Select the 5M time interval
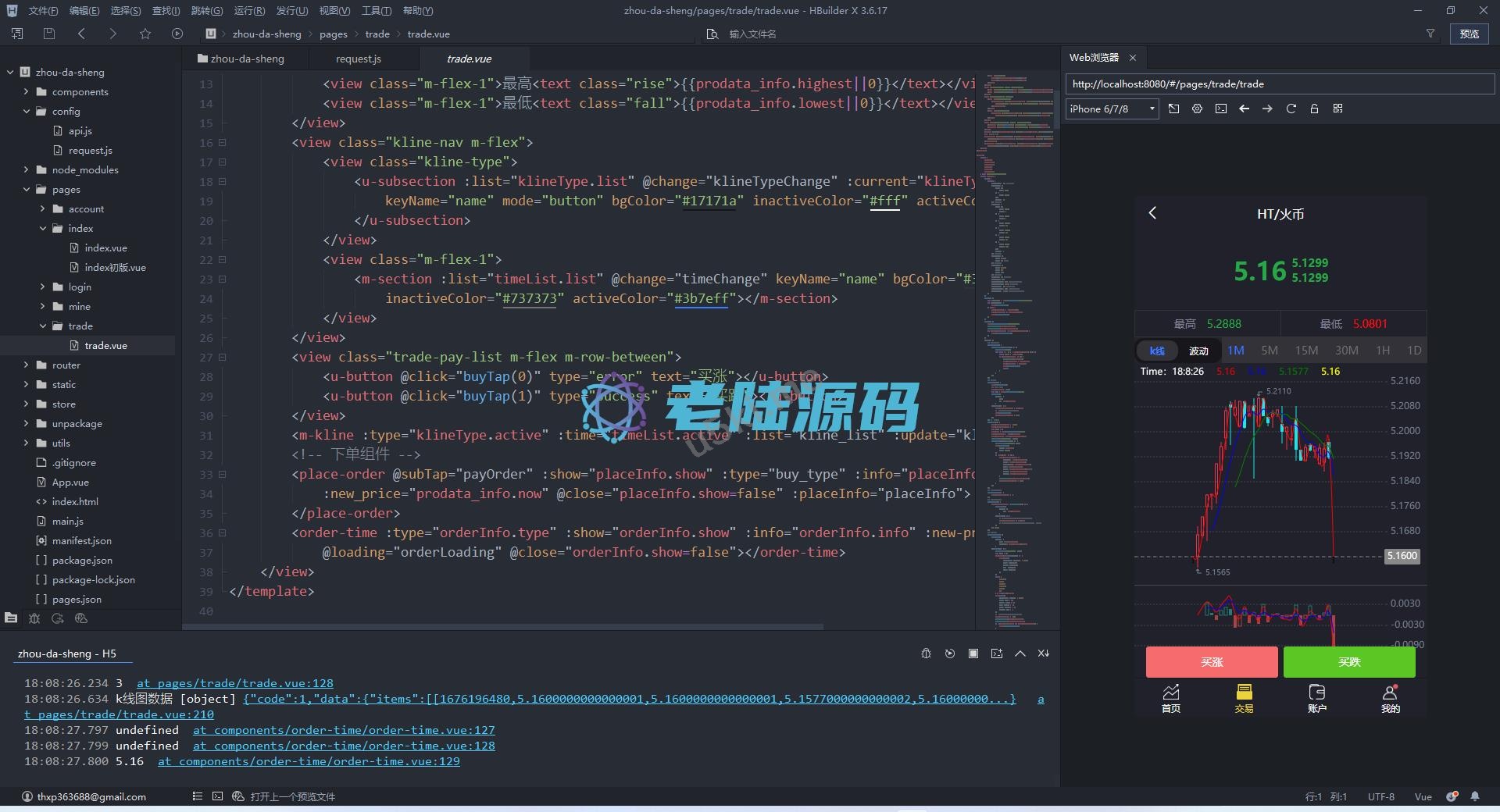1500x812 pixels. pos(1269,351)
